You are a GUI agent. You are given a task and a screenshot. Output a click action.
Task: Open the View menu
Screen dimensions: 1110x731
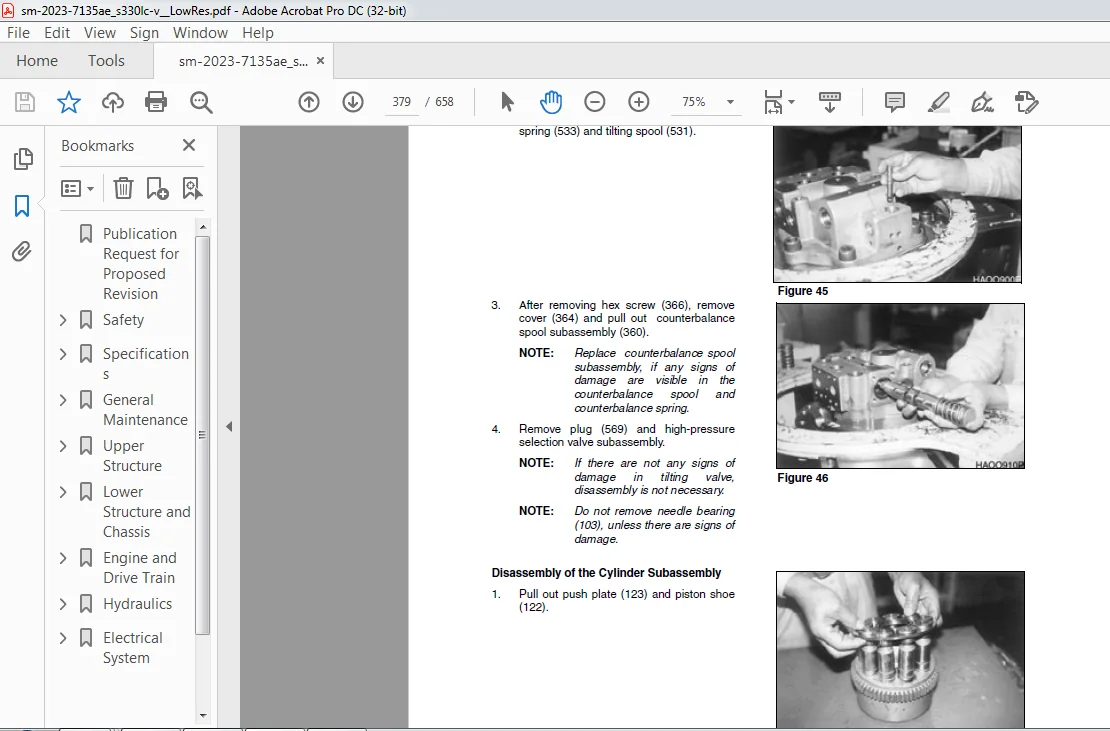[x=100, y=33]
